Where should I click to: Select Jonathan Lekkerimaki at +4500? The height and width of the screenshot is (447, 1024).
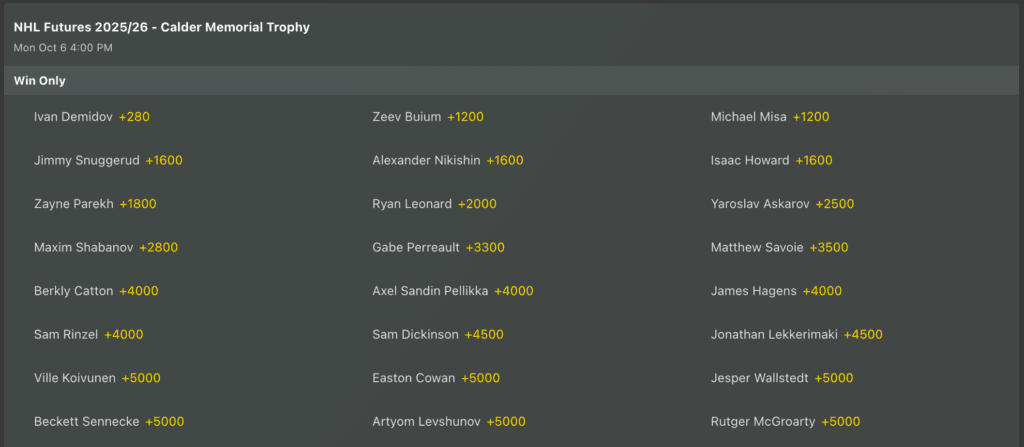point(863,334)
